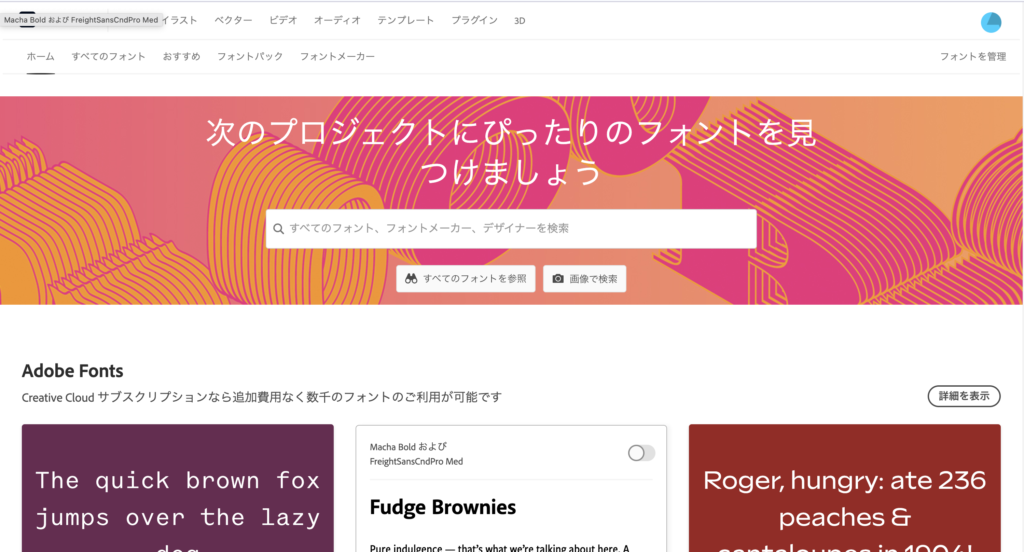Click the camera icon for image search
The height and width of the screenshot is (552, 1024).
558,279
